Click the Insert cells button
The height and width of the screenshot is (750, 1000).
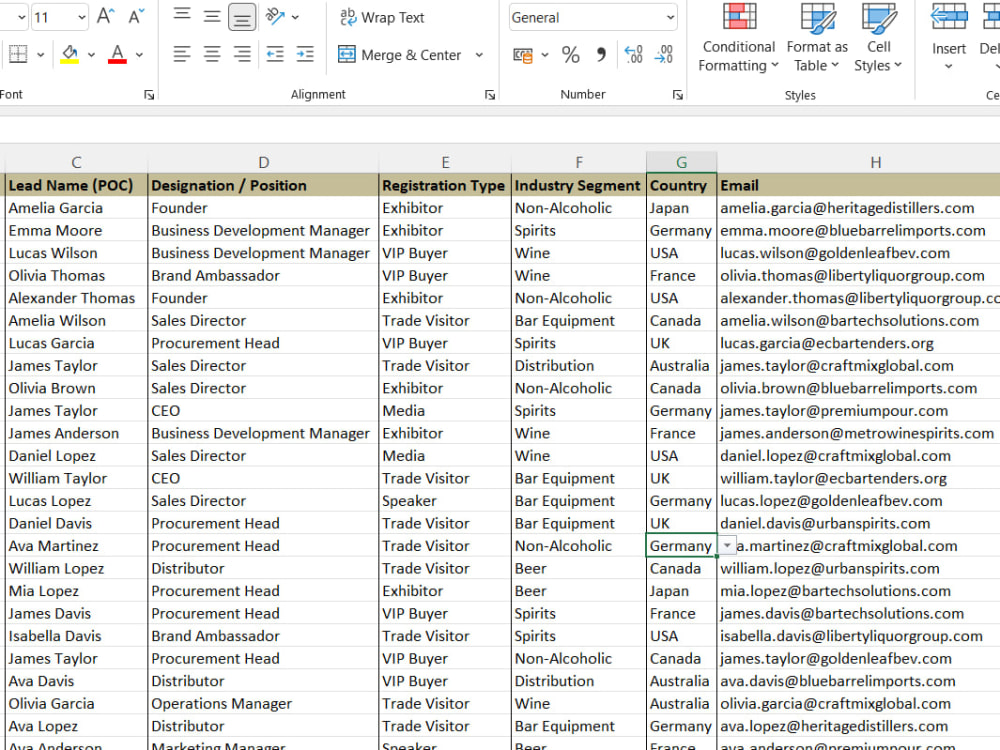pos(948,38)
